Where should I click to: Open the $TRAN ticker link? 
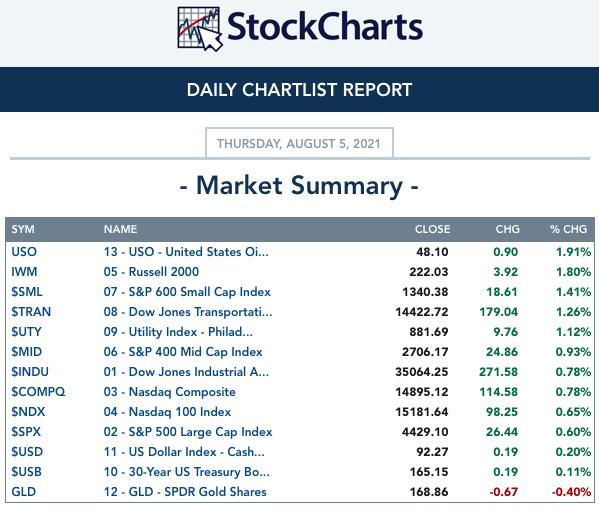coord(31,311)
